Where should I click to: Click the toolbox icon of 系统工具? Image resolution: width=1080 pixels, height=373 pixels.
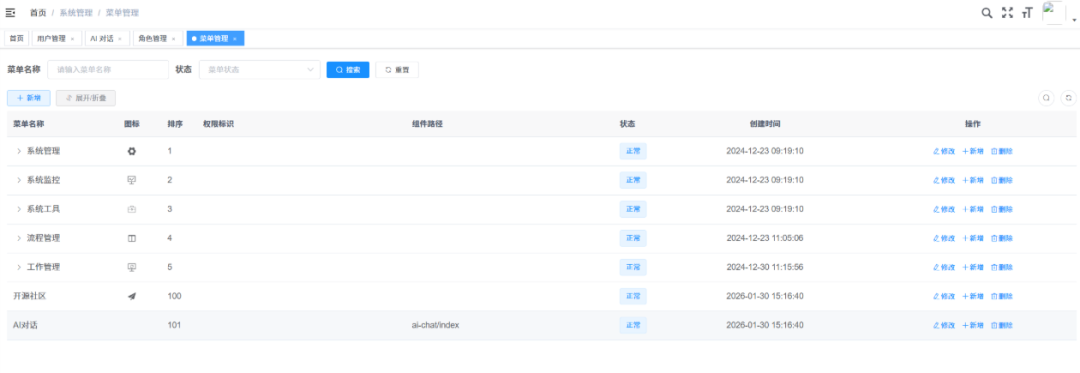pos(132,209)
